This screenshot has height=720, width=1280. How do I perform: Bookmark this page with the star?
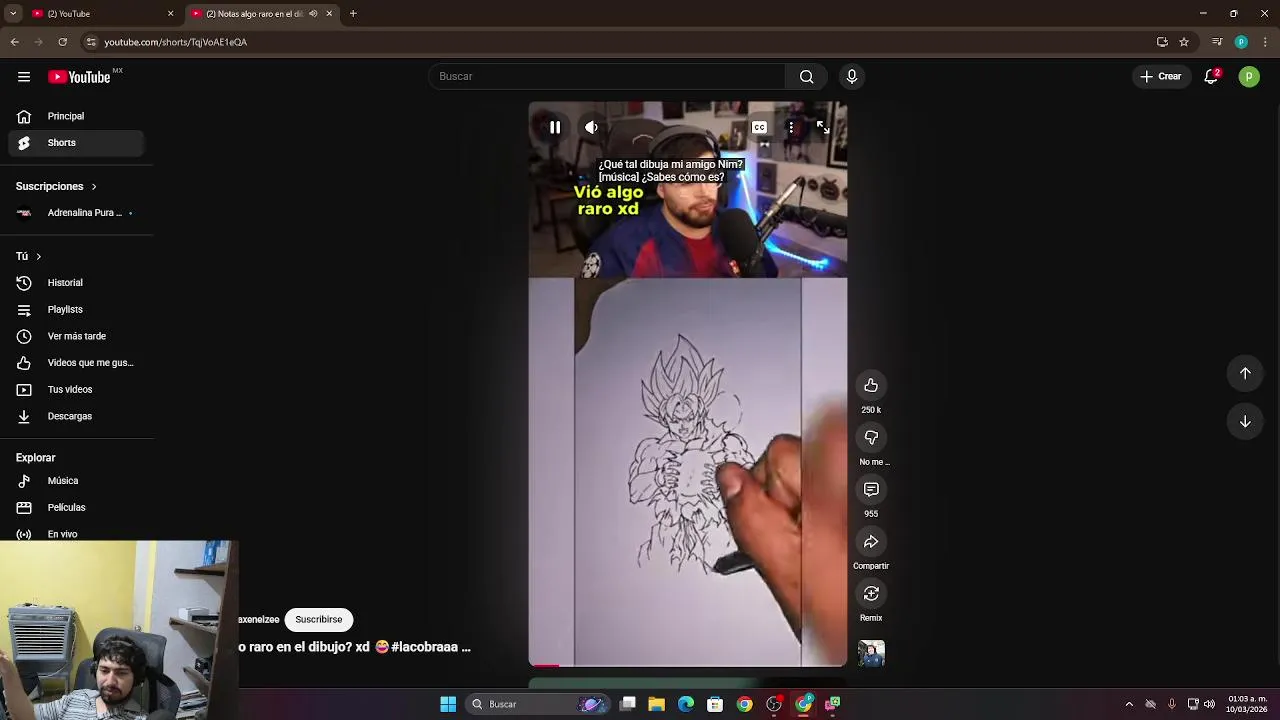click(x=1184, y=42)
